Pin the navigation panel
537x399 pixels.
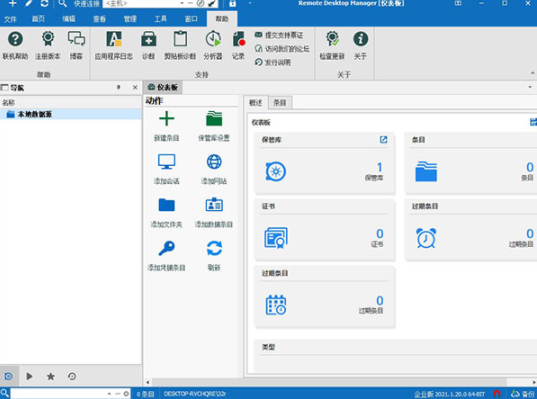point(118,87)
